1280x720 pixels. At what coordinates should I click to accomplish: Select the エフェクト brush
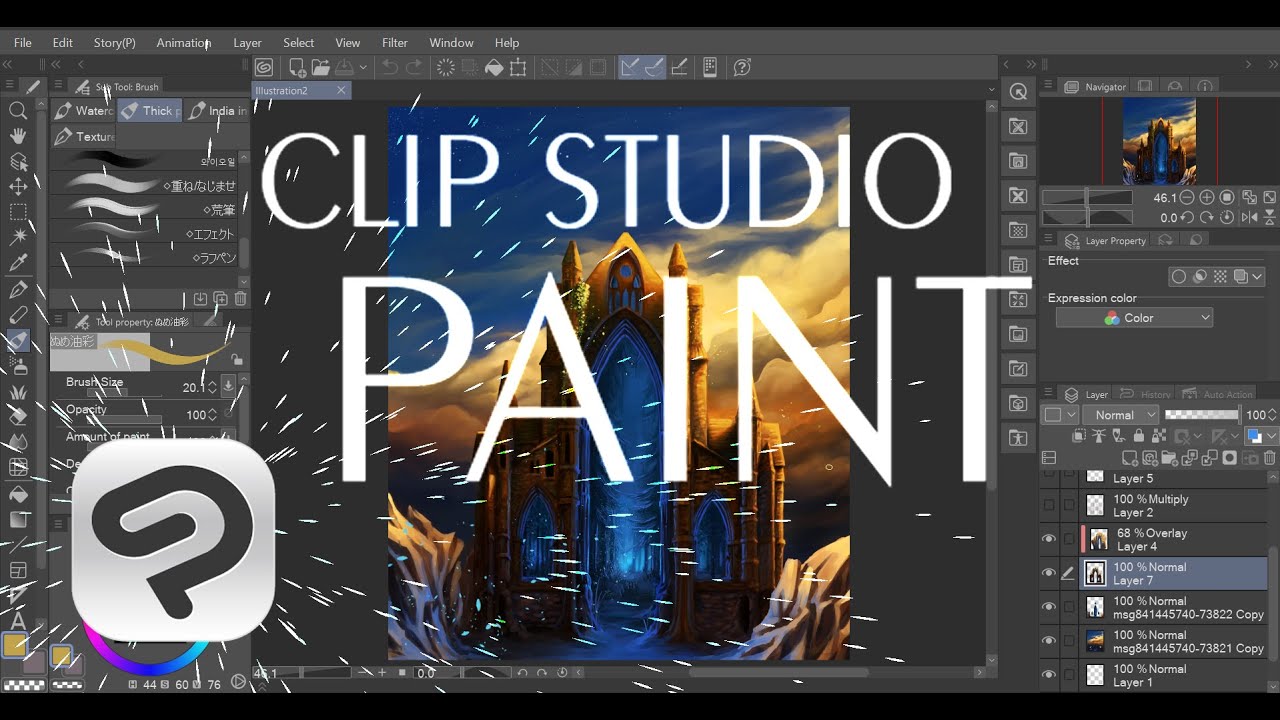tap(144, 234)
